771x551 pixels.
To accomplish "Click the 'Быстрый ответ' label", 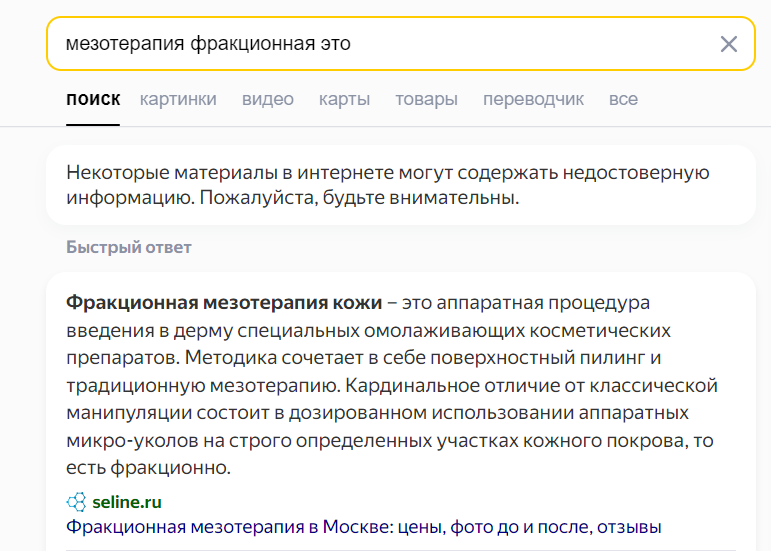I will point(129,247).
